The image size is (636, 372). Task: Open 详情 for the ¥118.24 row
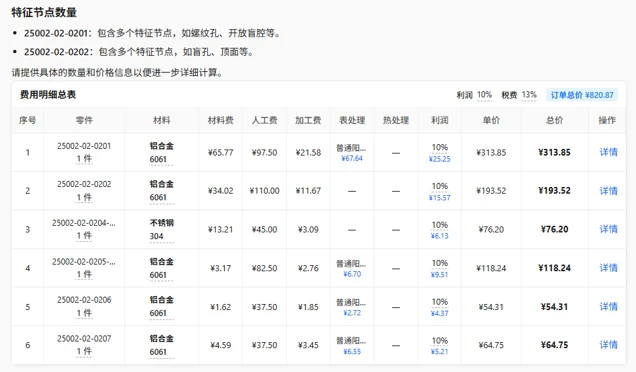(x=608, y=268)
